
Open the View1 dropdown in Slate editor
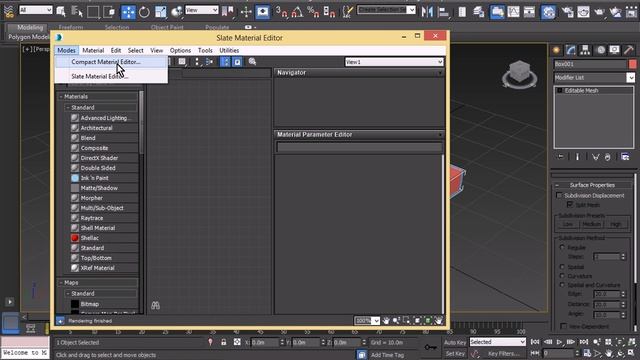394,62
